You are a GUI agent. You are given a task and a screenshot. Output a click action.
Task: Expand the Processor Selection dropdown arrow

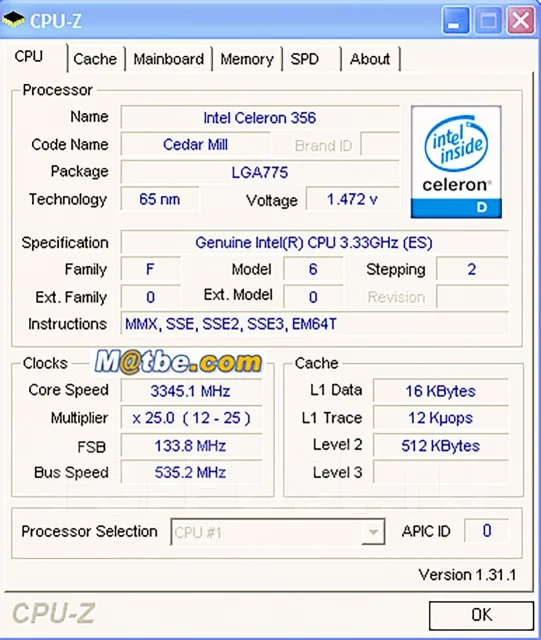click(x=373, y=532)
